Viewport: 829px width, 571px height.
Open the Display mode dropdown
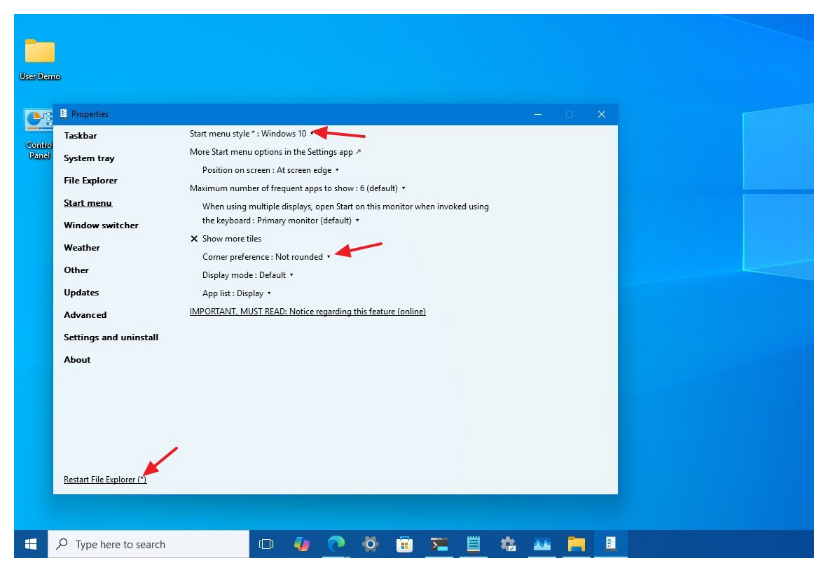coord(247,275)
